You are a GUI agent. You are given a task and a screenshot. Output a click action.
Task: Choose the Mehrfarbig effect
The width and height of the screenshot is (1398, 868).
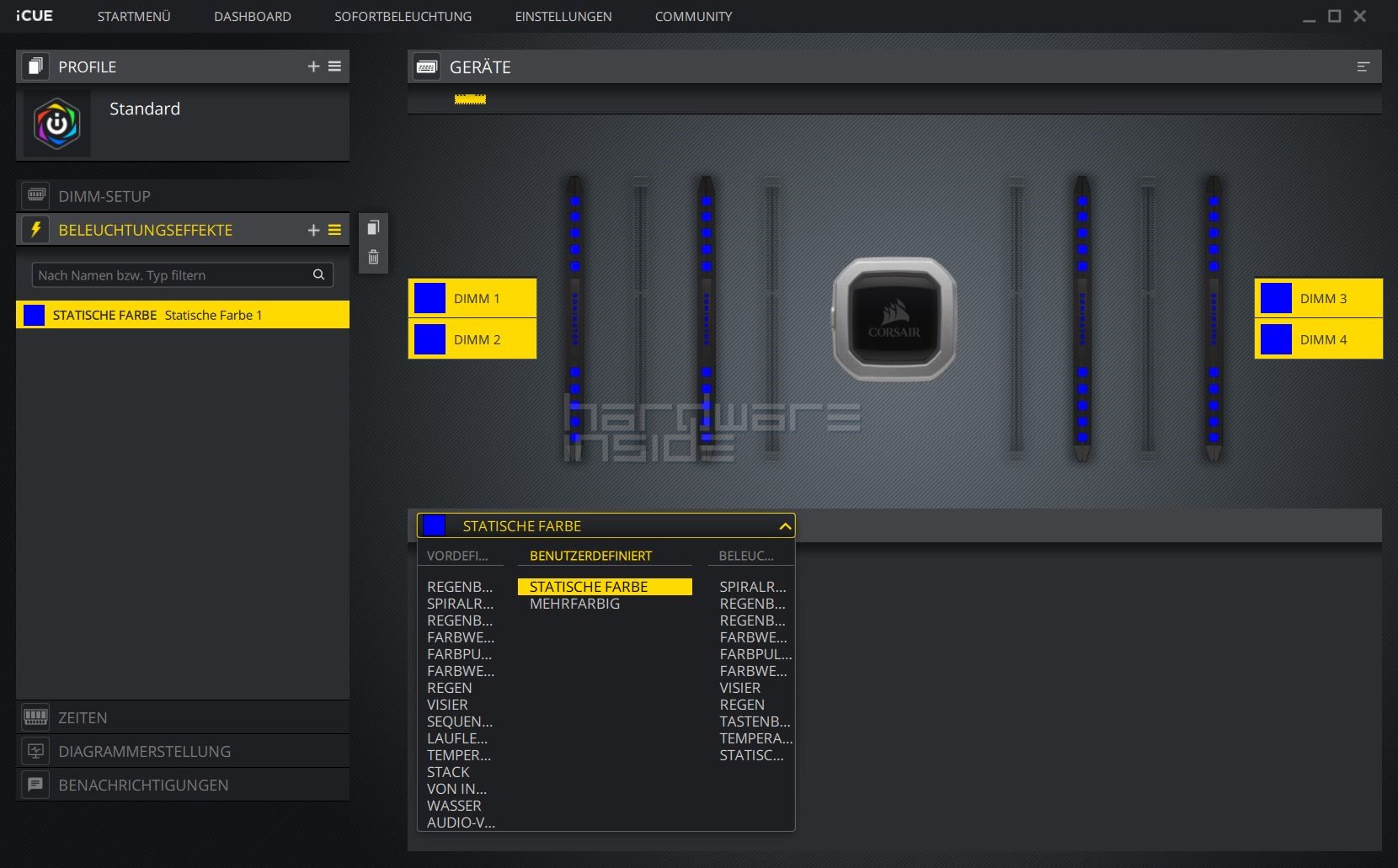pyautogui.click(x=574, y=604)
